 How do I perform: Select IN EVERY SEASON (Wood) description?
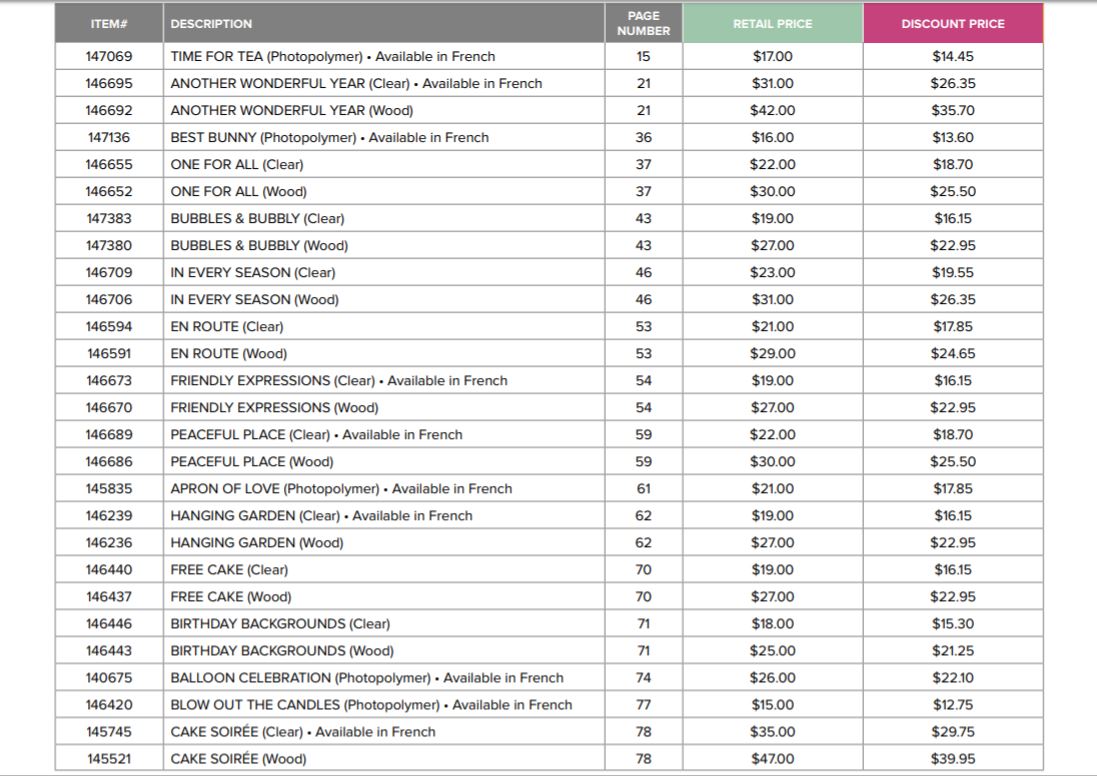(254, 300)
